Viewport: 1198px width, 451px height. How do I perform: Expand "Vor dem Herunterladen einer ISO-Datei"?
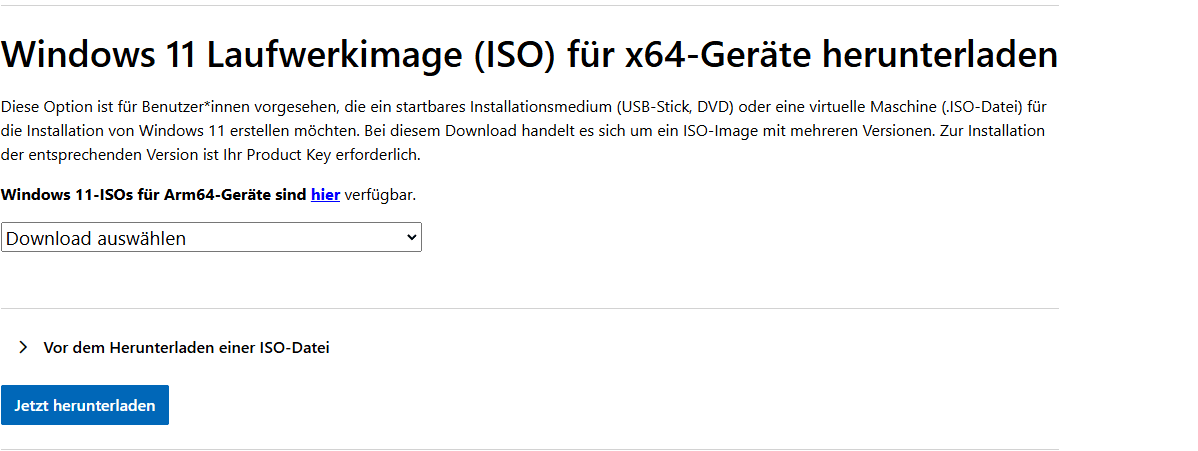point(186,348)
